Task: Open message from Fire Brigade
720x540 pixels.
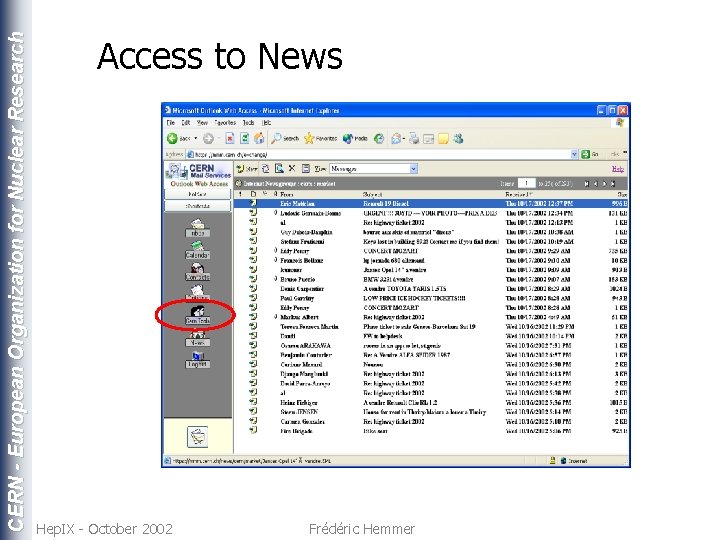Action: point(431,431)
